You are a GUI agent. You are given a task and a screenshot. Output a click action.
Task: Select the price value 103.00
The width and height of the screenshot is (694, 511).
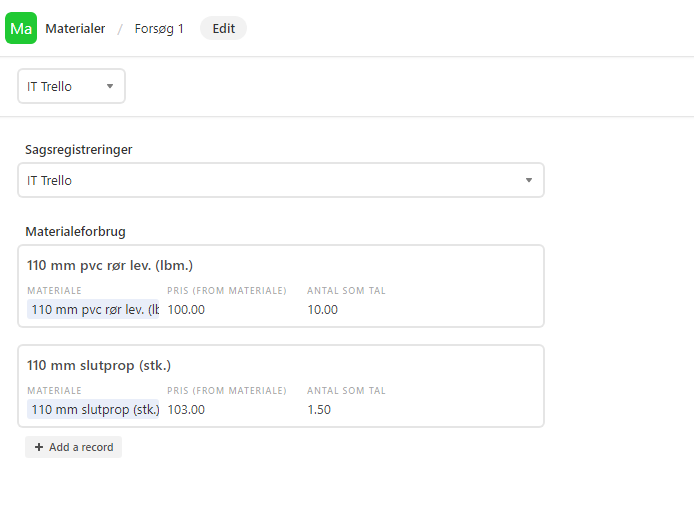tap(186, 410)
